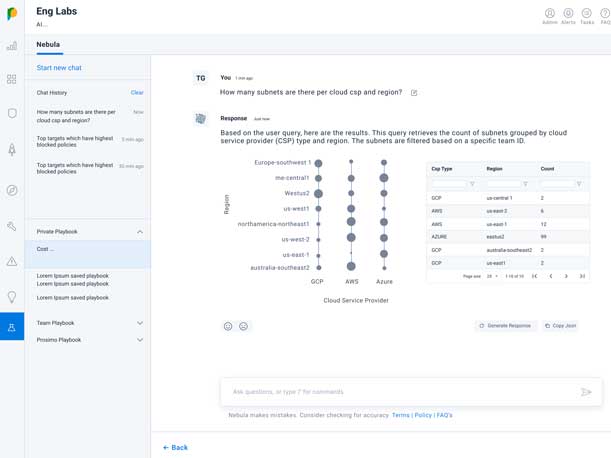Viewport: 611px width, 458px height.
Task: Click the lightbulb icon in sidebar
Action: [x=12, y=297]
